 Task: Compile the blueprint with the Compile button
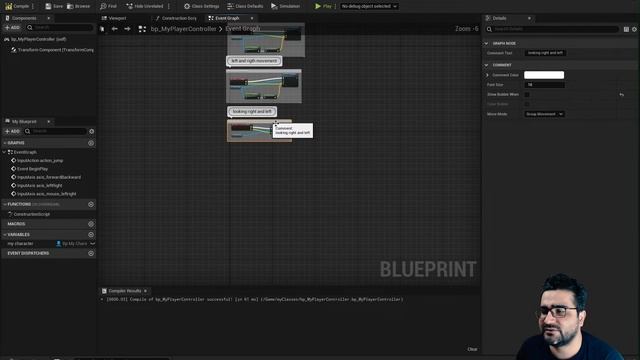(17, 6)
